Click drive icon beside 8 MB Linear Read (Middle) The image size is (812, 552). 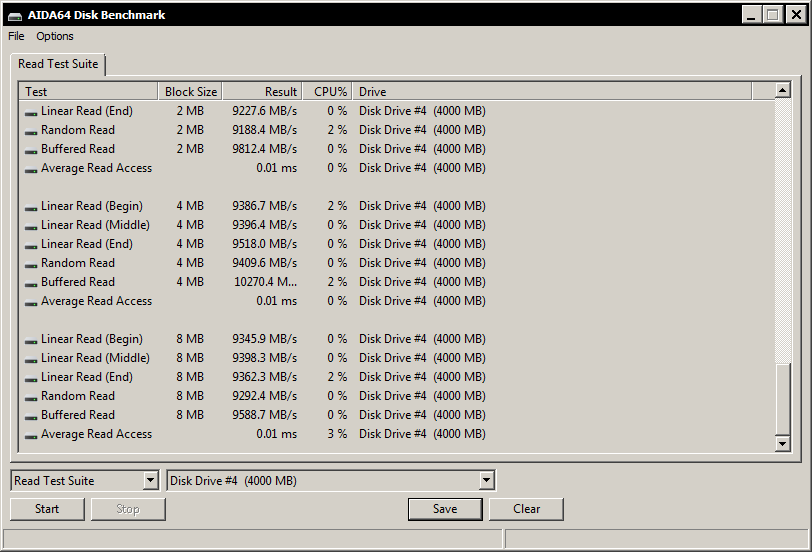(31, 359)
